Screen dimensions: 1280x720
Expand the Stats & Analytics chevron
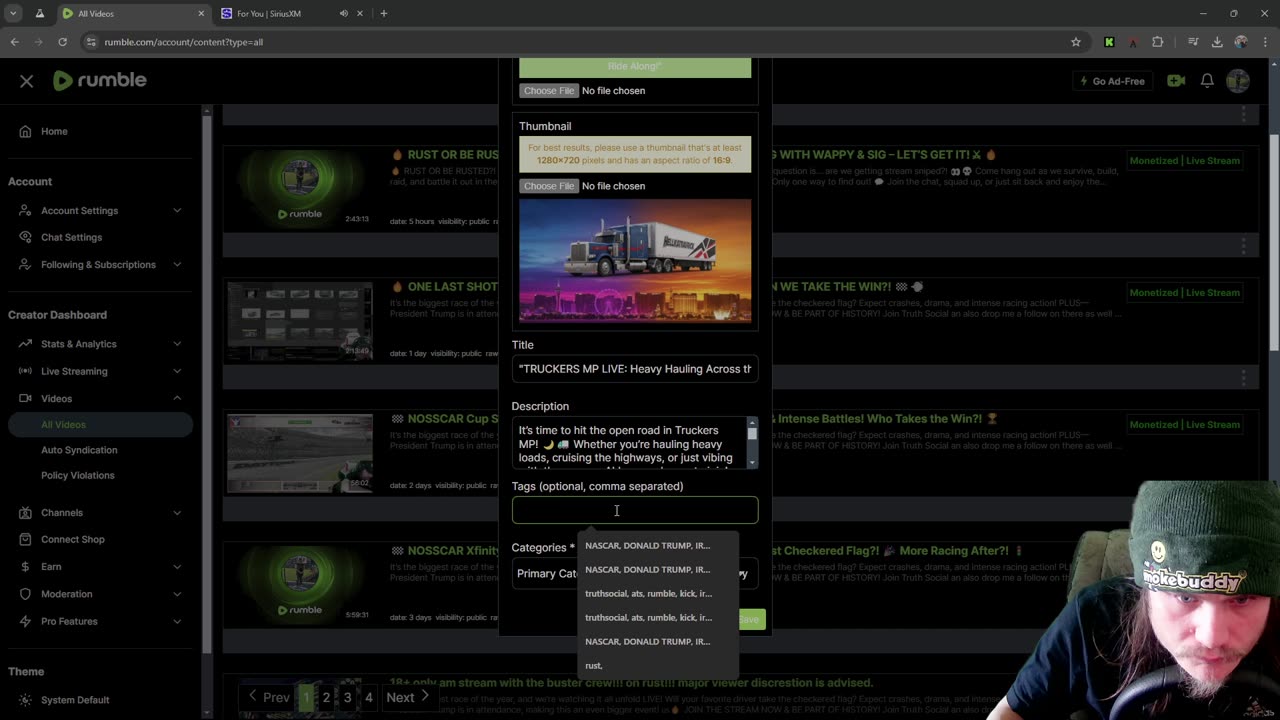[177, 344]
